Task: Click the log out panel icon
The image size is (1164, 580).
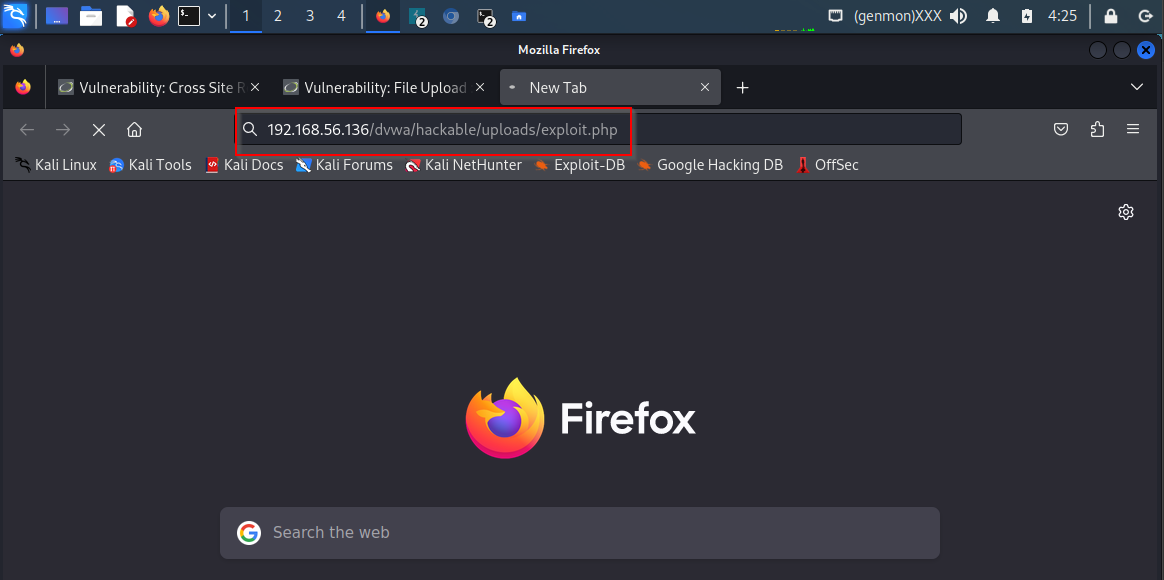Action: click(1144, 16)
